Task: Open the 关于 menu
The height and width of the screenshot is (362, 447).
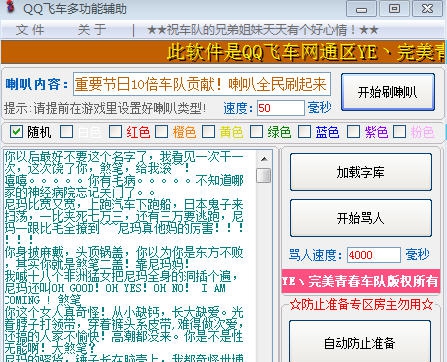Action: click(92, 30)
